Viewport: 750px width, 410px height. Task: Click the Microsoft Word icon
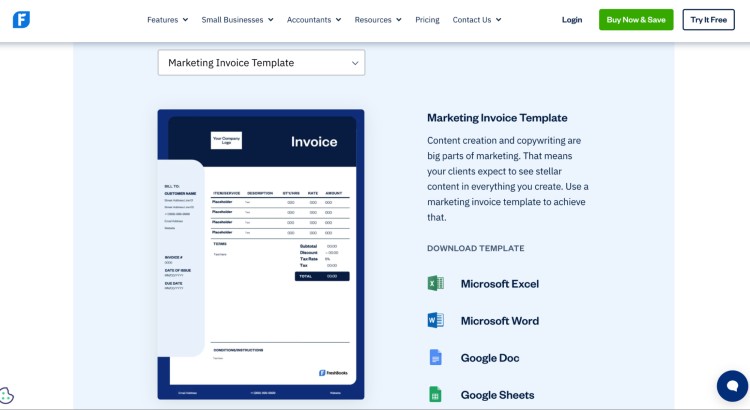tap(435, 320)
